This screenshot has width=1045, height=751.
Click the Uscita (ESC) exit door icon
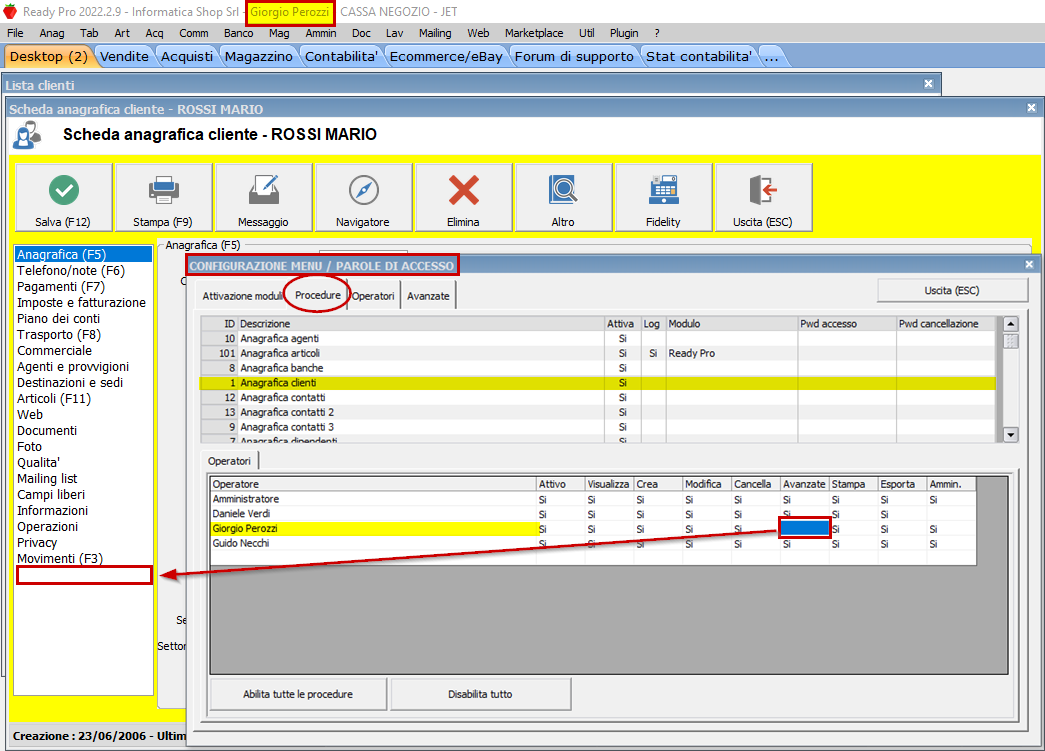pyautogui.click(x=763, y=189)
